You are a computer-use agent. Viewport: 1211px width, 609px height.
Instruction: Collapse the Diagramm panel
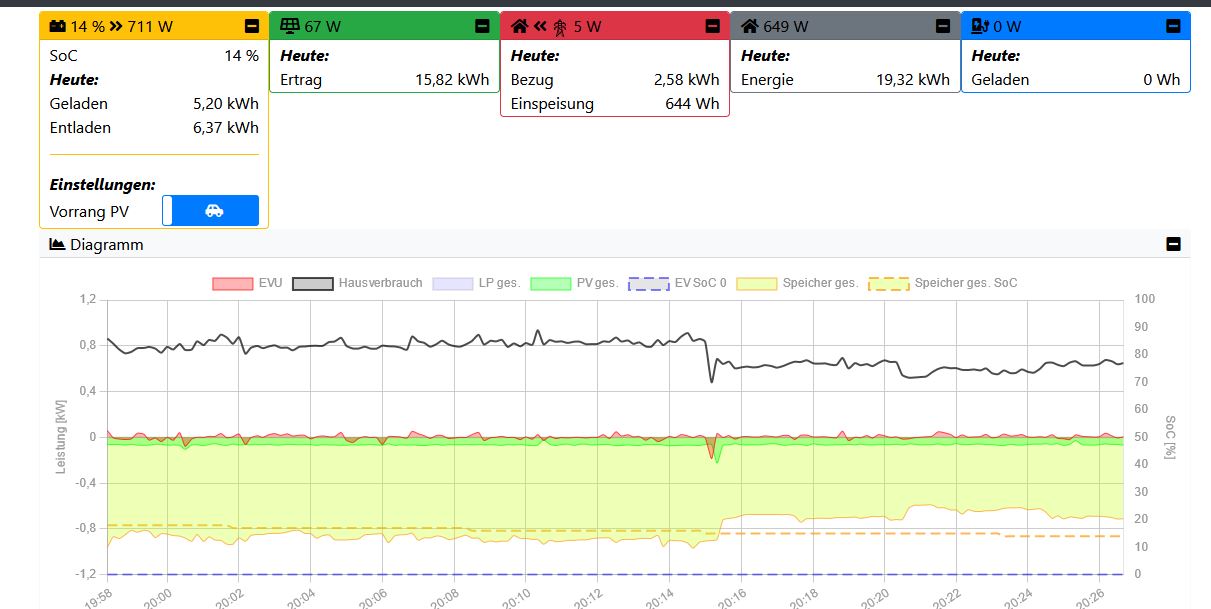click(1173, 244)
